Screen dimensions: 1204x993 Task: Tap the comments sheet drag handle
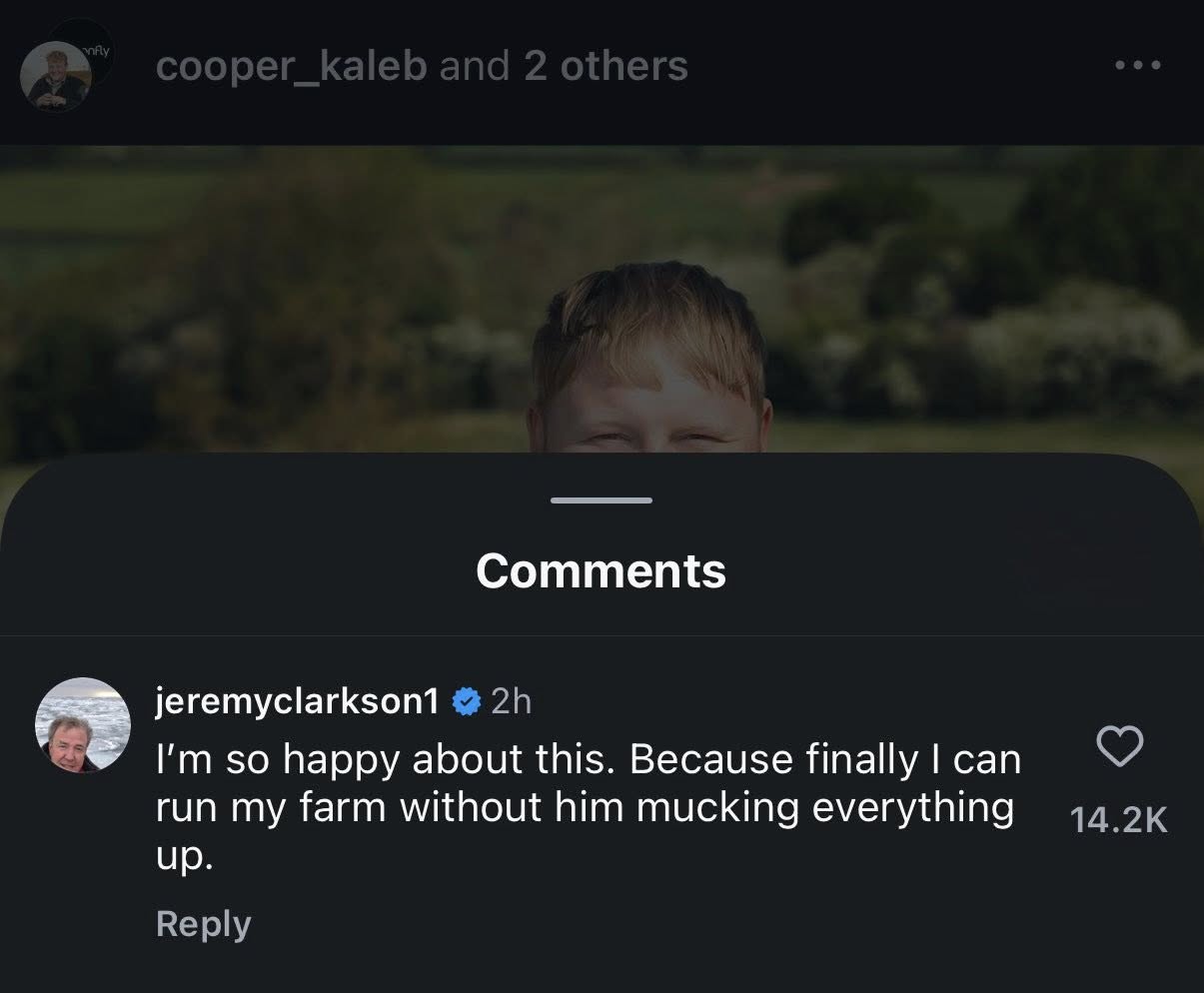602,499
